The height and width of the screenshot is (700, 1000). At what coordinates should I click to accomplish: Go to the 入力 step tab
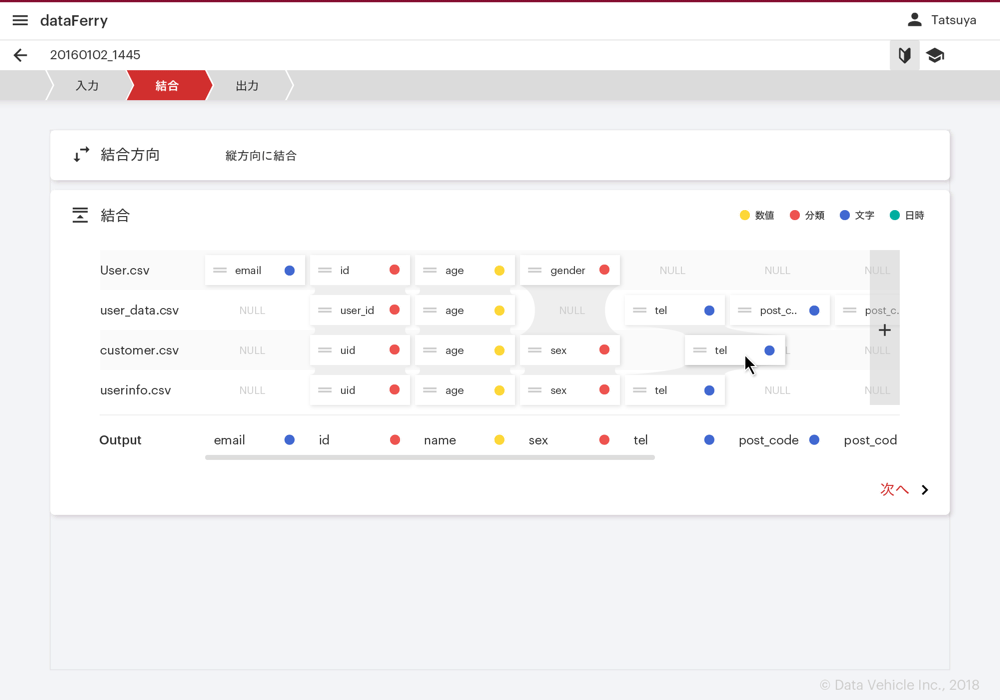[x=87, y=85]
